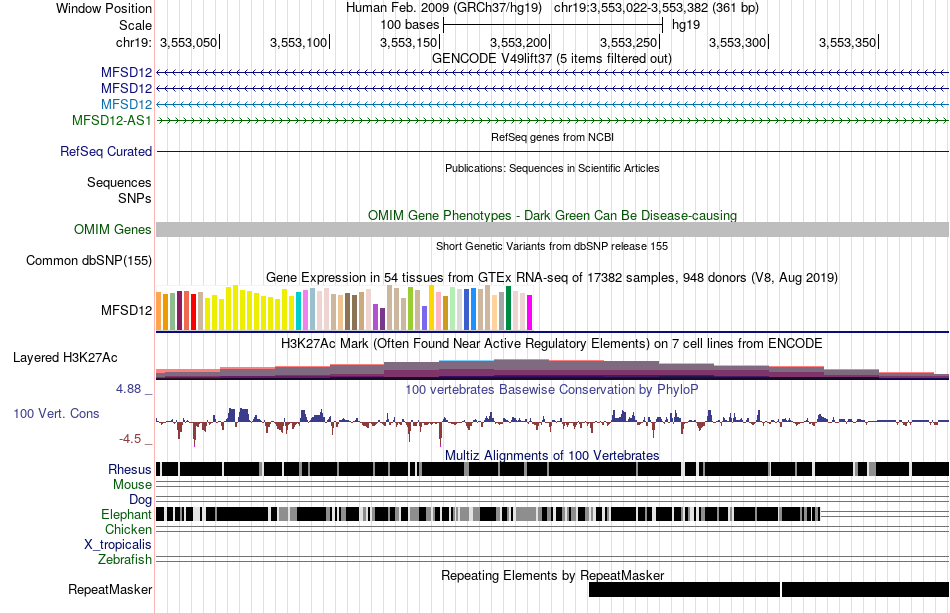The width and height of the screenshot is (950, 613).
Task: Select the Chicken alignment row label
Action: coord(128,529)
